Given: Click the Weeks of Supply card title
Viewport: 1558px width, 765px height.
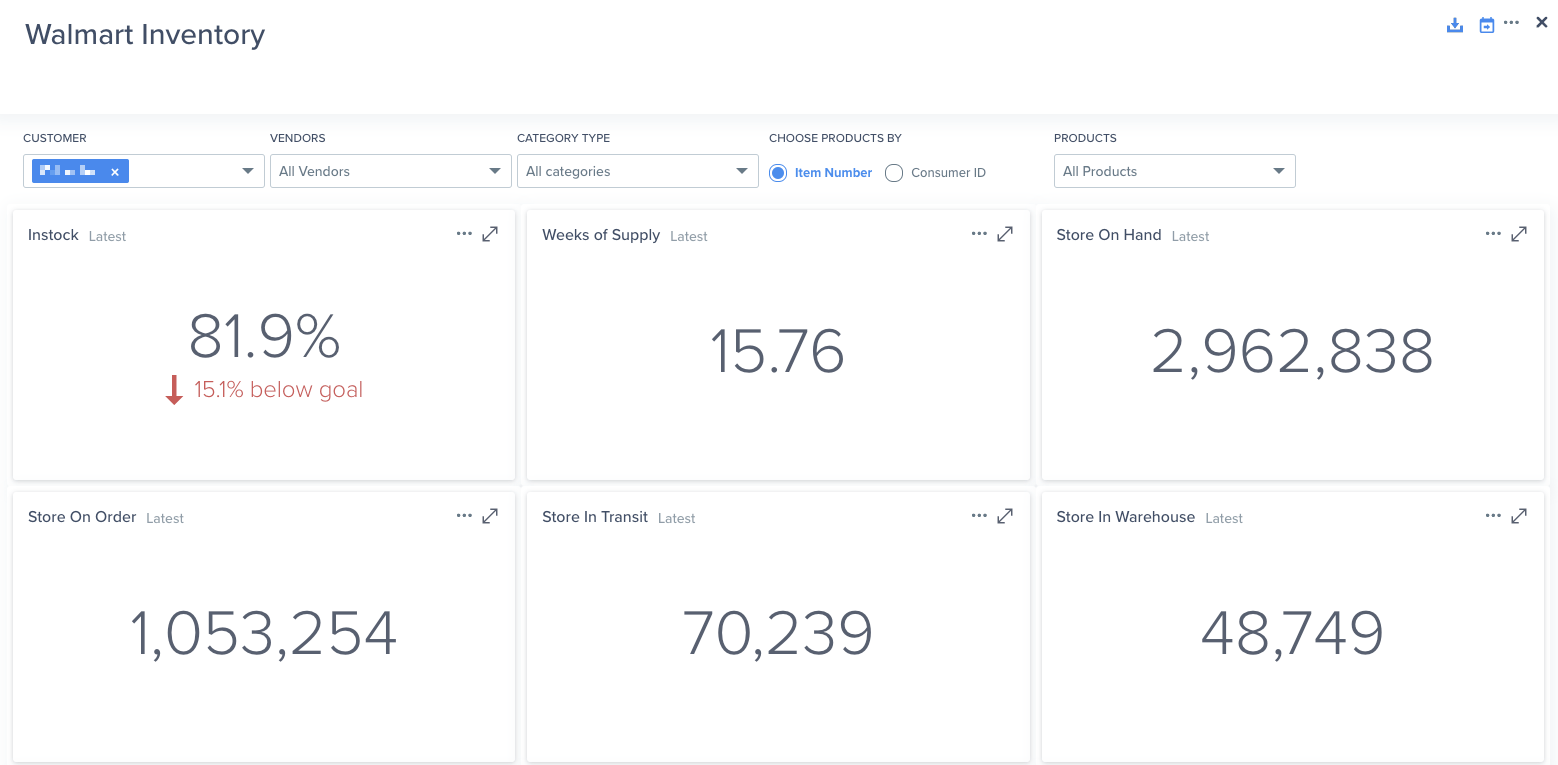Looking at the screenshot, I should point(601,235).
